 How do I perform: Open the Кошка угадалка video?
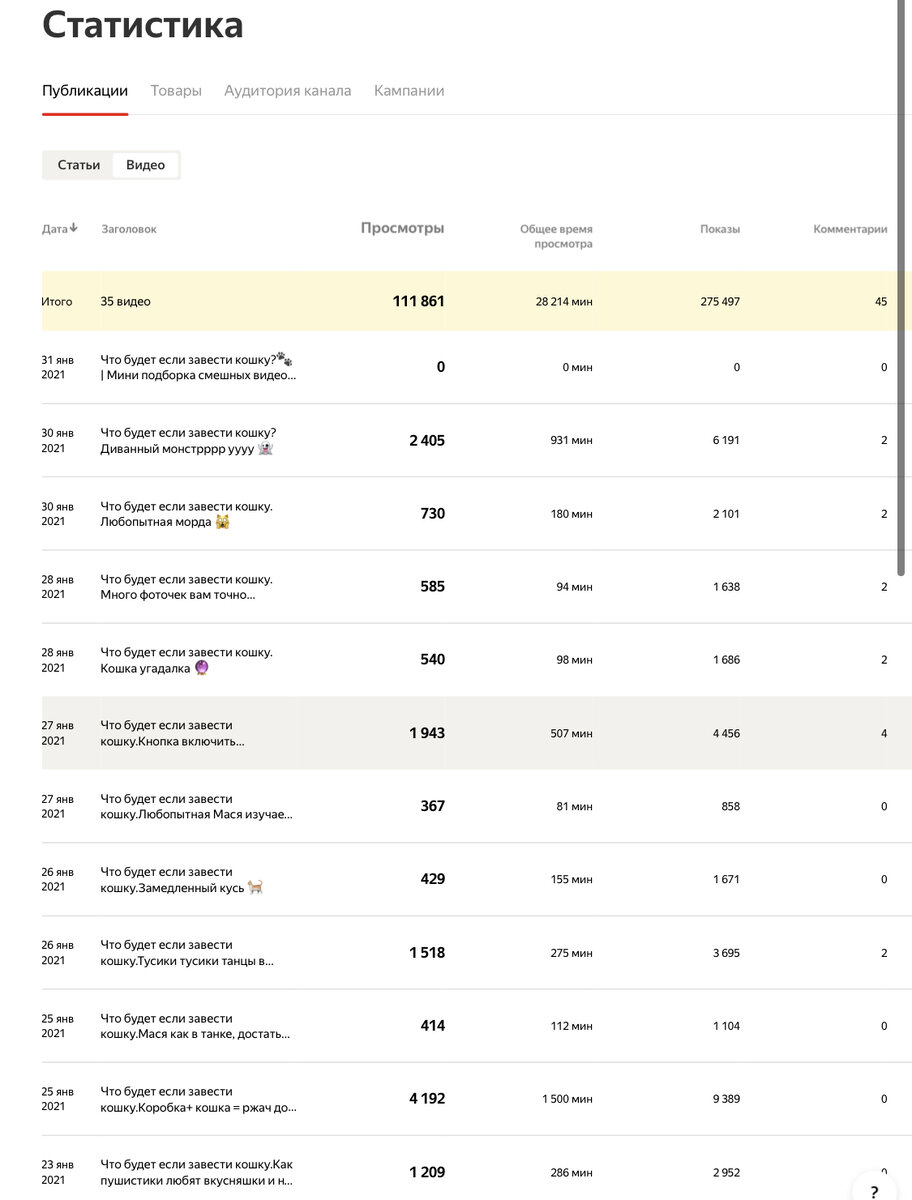pyautogui.click(x=186, y=660)
